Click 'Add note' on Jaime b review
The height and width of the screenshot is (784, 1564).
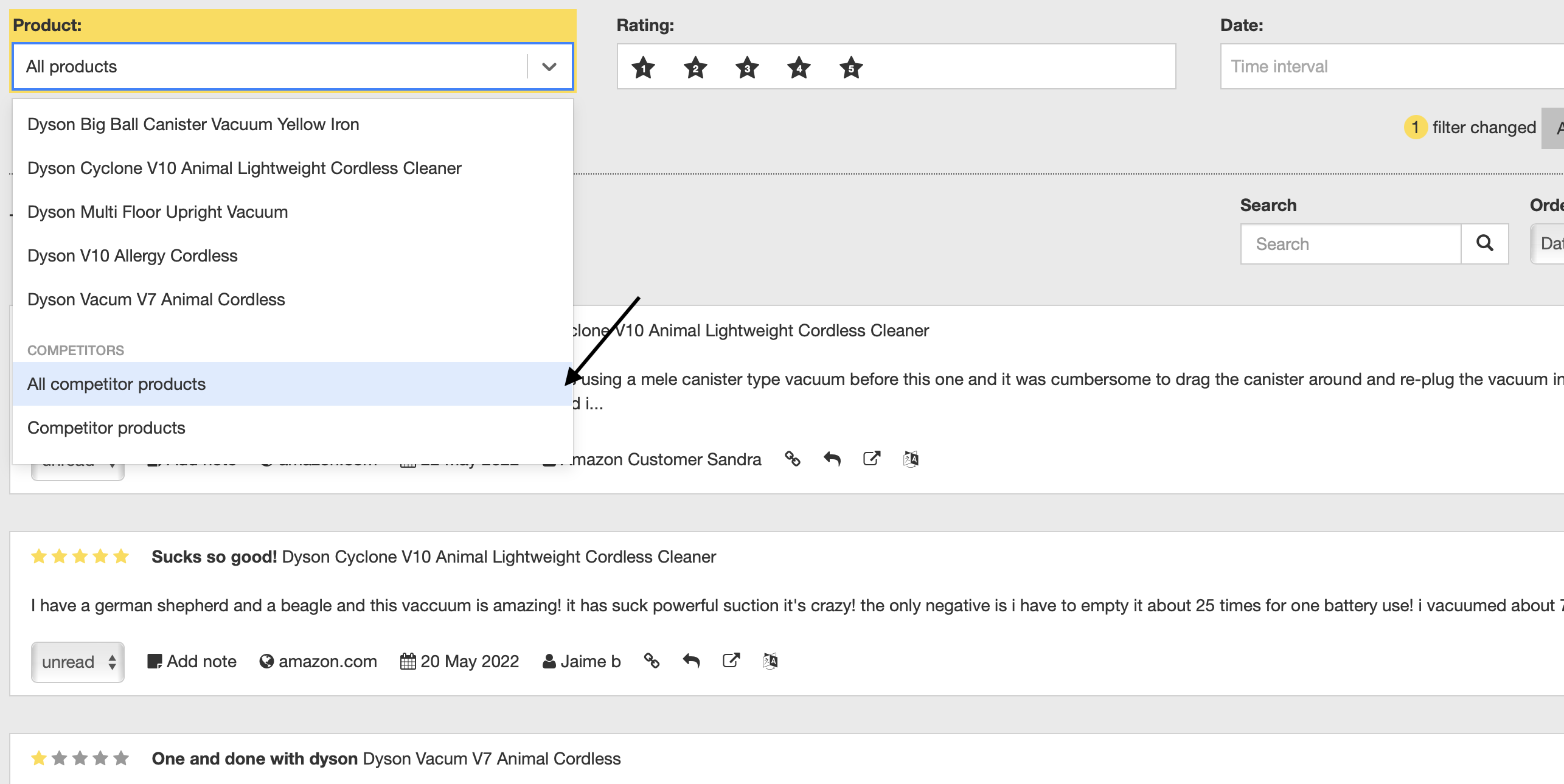point(192,661)
